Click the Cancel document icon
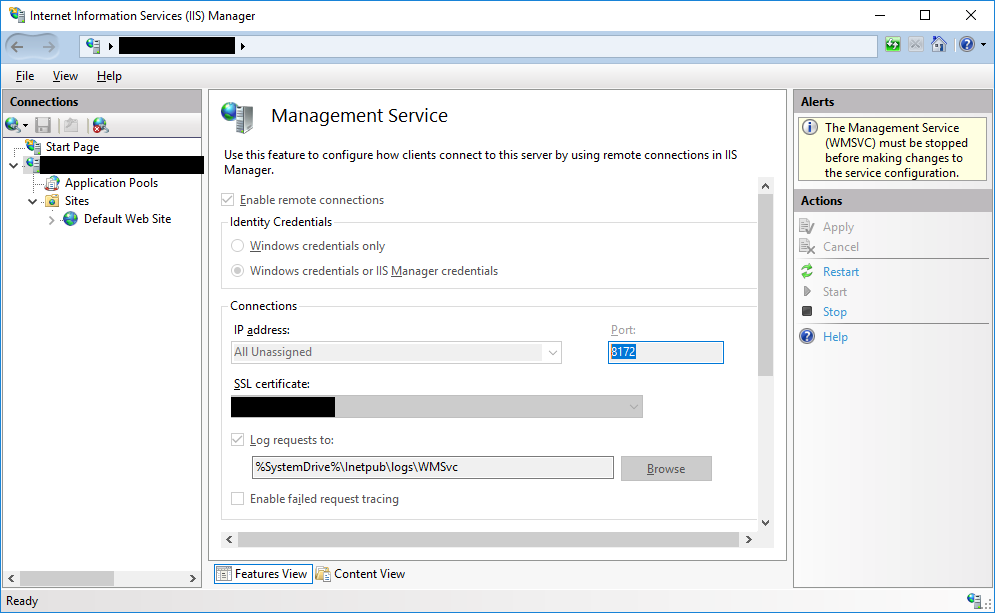995x613 pixels. [x=807, y=246]
